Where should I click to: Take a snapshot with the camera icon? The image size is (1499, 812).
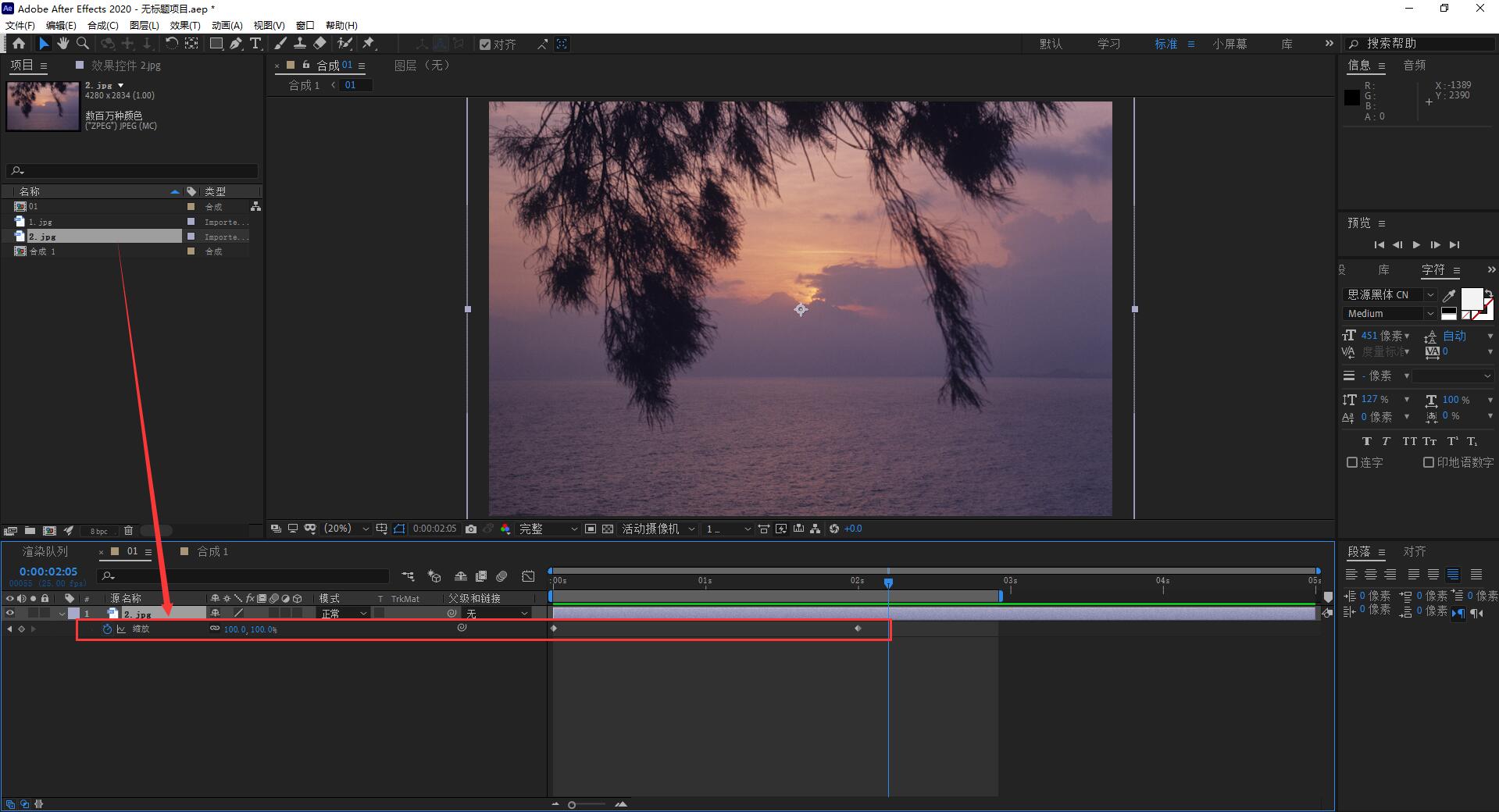[x=470, y=529]
